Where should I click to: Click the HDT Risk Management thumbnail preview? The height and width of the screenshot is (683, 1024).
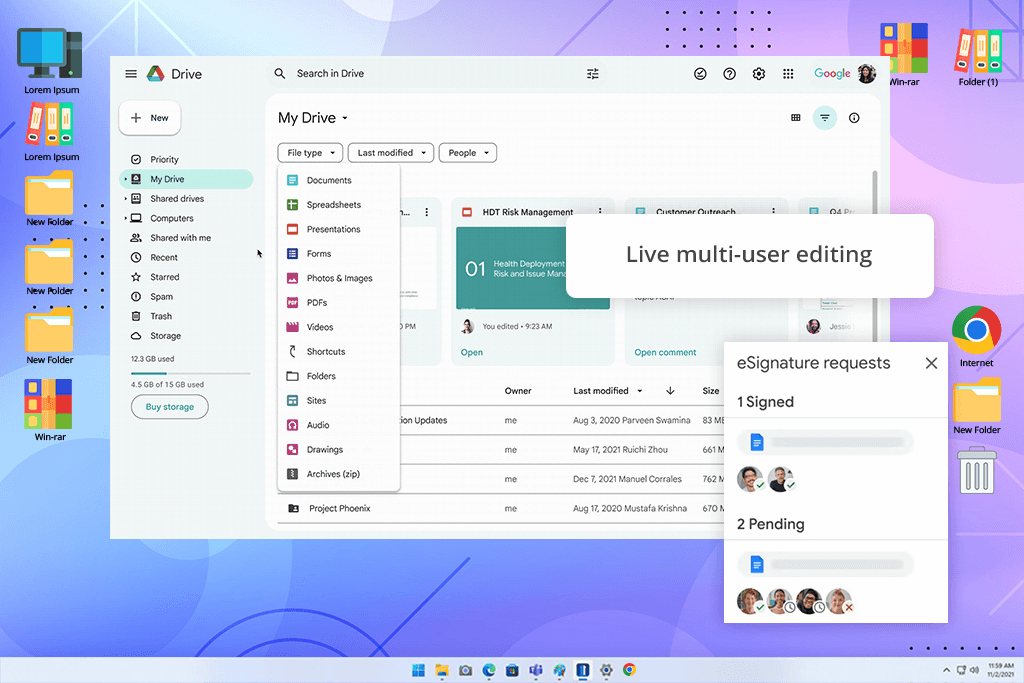511,268
